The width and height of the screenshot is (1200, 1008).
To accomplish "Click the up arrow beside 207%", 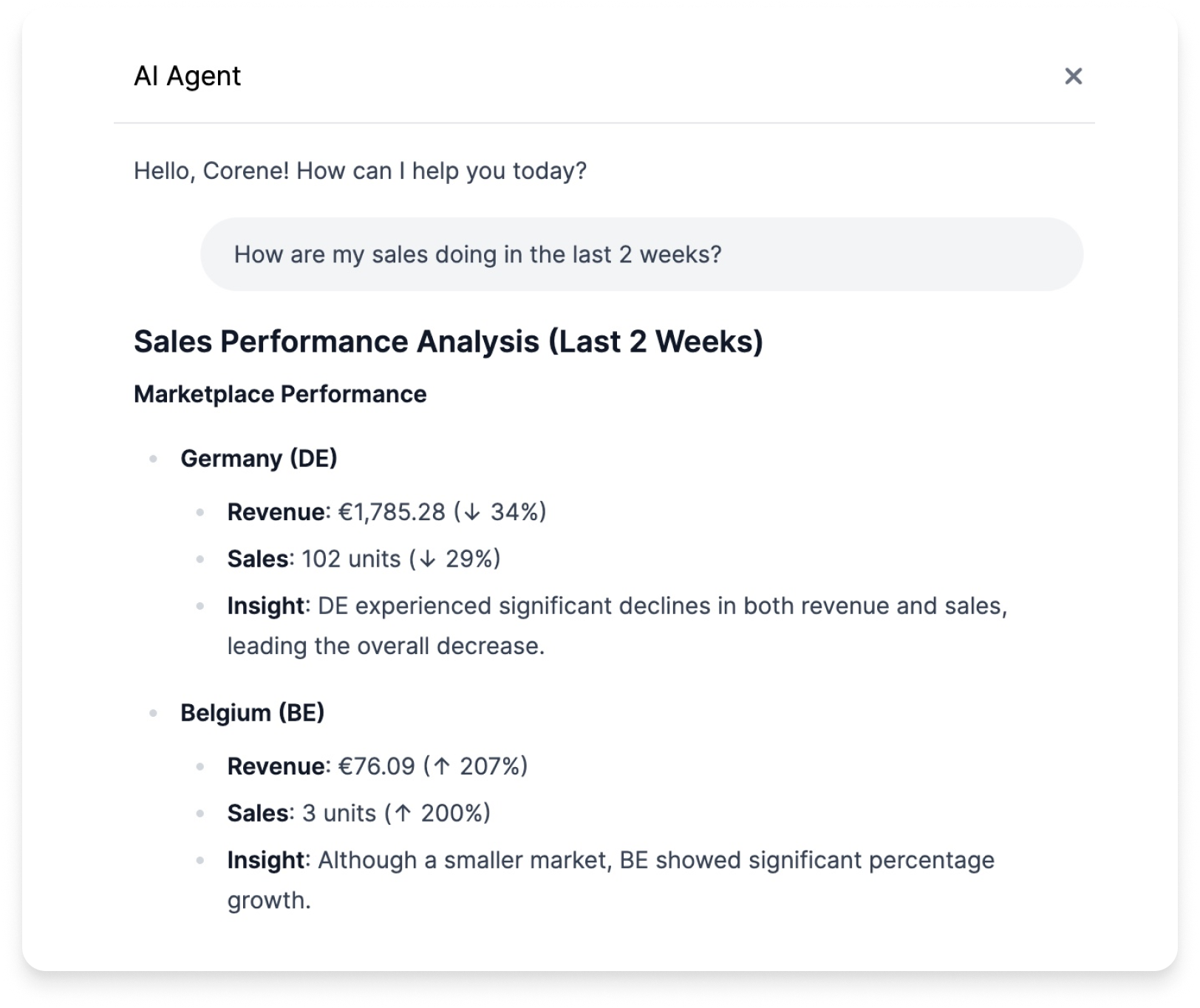I will (442, 766).
